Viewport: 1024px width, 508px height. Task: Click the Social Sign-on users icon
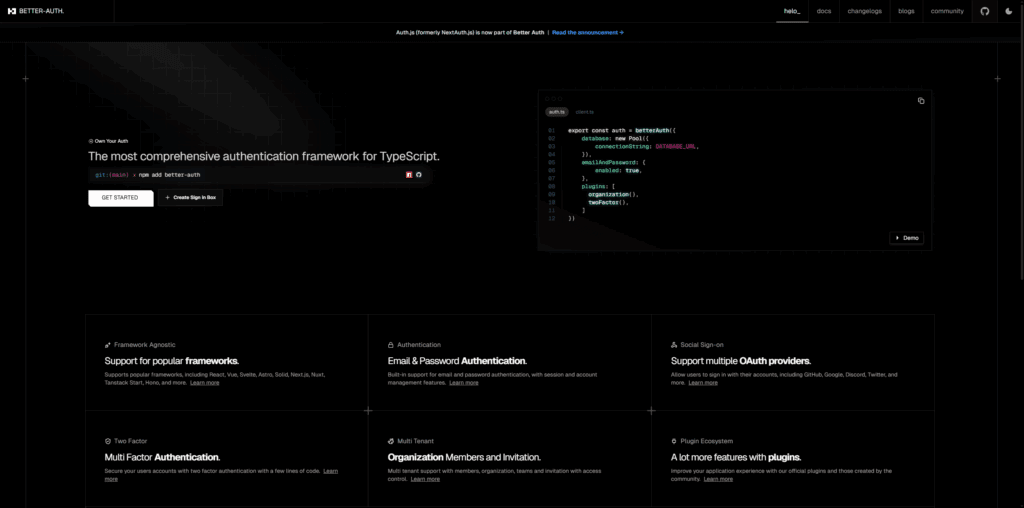point(674,345)
